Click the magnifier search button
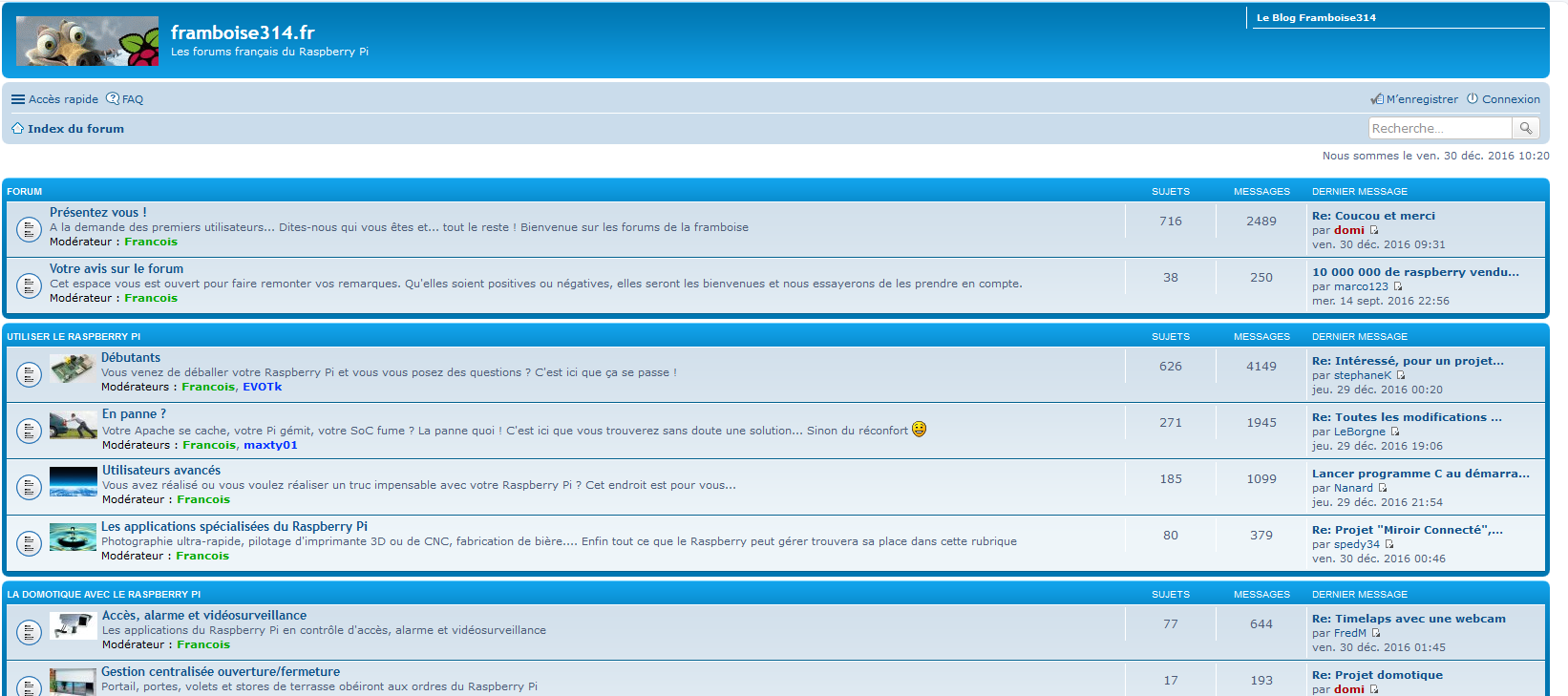 pos(1526,128)
